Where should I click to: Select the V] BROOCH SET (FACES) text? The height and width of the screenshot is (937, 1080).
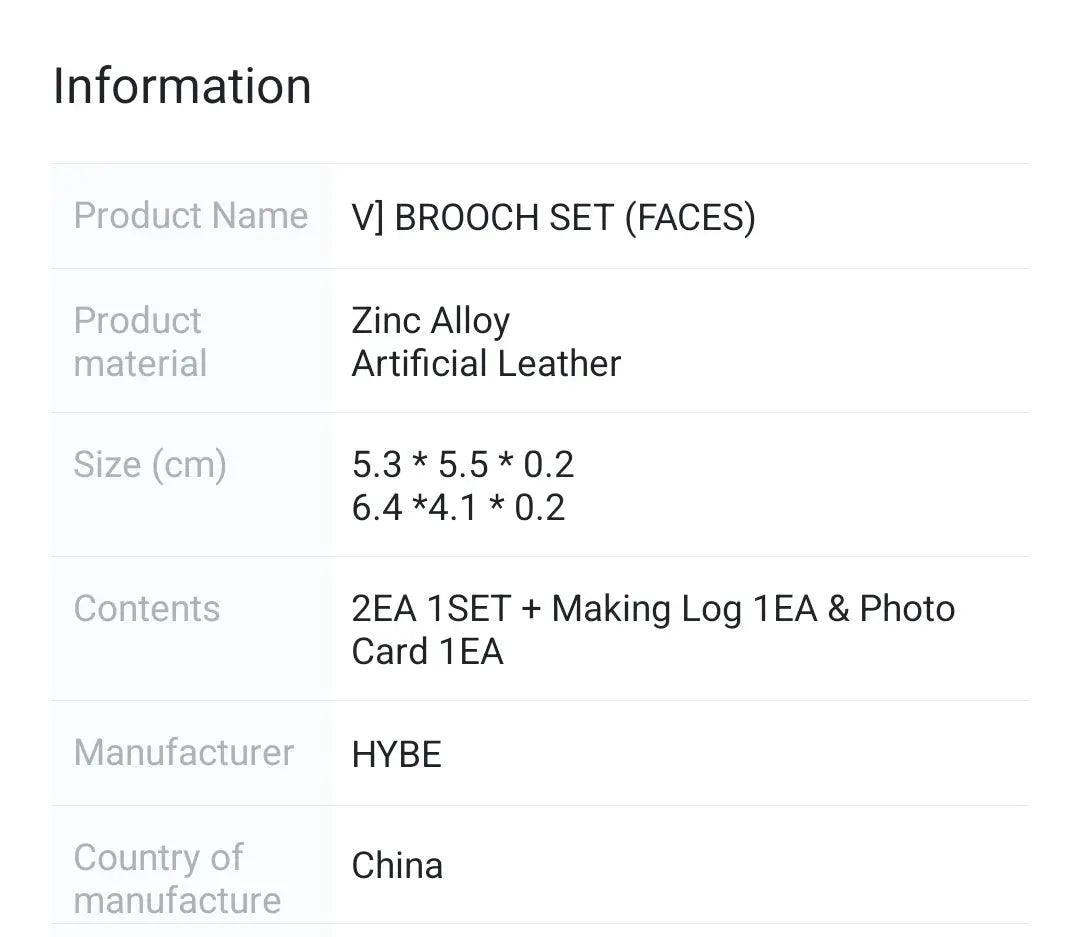[553, 217]
